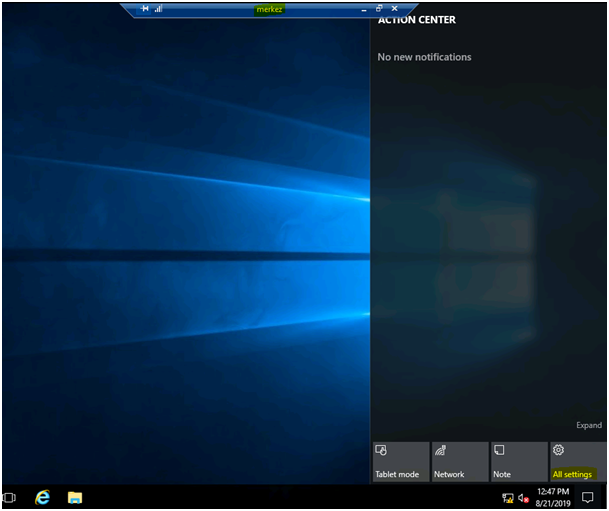Open All settings quick action
This screenshot has width=609, height=511.
tap(578, 462)
